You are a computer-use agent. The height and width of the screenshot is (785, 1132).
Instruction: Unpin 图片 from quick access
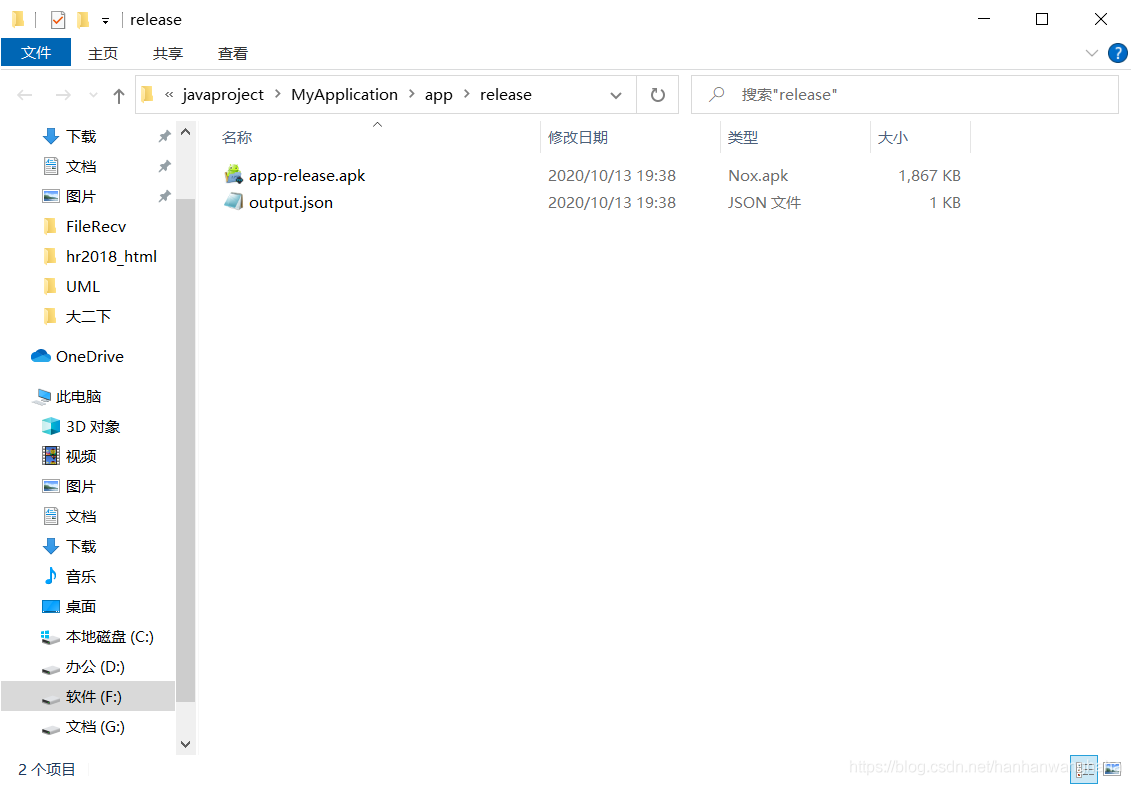pyautogui.click(x=164, y=196)
